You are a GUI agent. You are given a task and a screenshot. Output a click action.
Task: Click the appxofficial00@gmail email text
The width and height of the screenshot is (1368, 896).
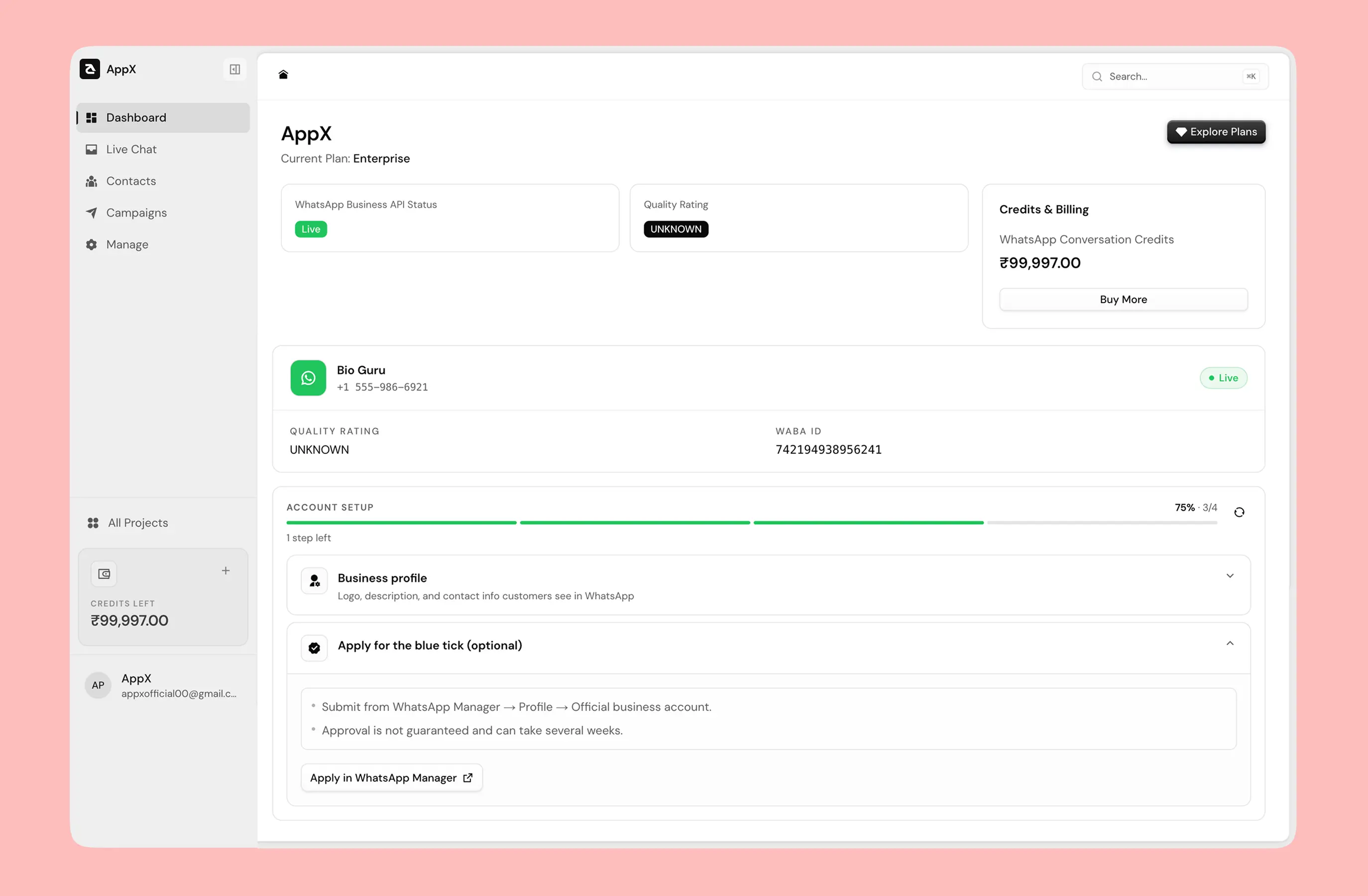[x=179, y=694]
